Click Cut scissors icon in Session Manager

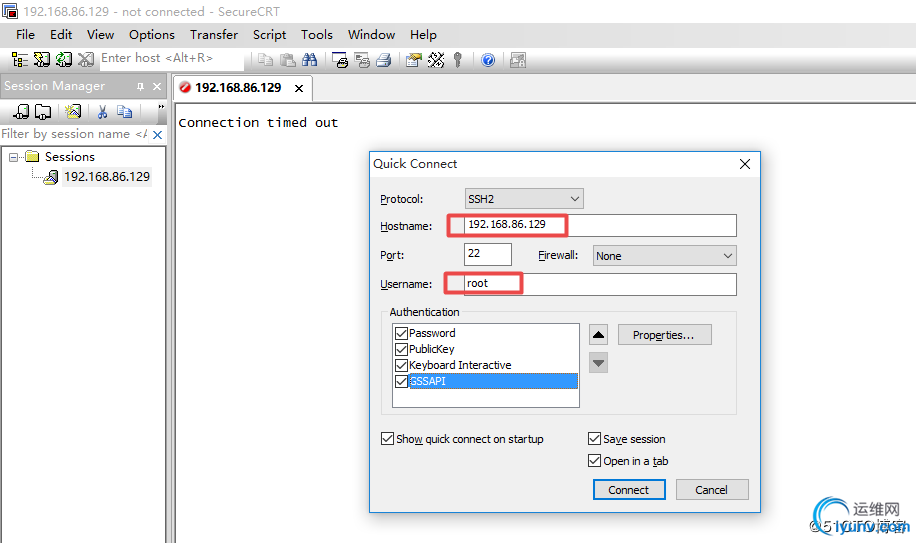102,112
